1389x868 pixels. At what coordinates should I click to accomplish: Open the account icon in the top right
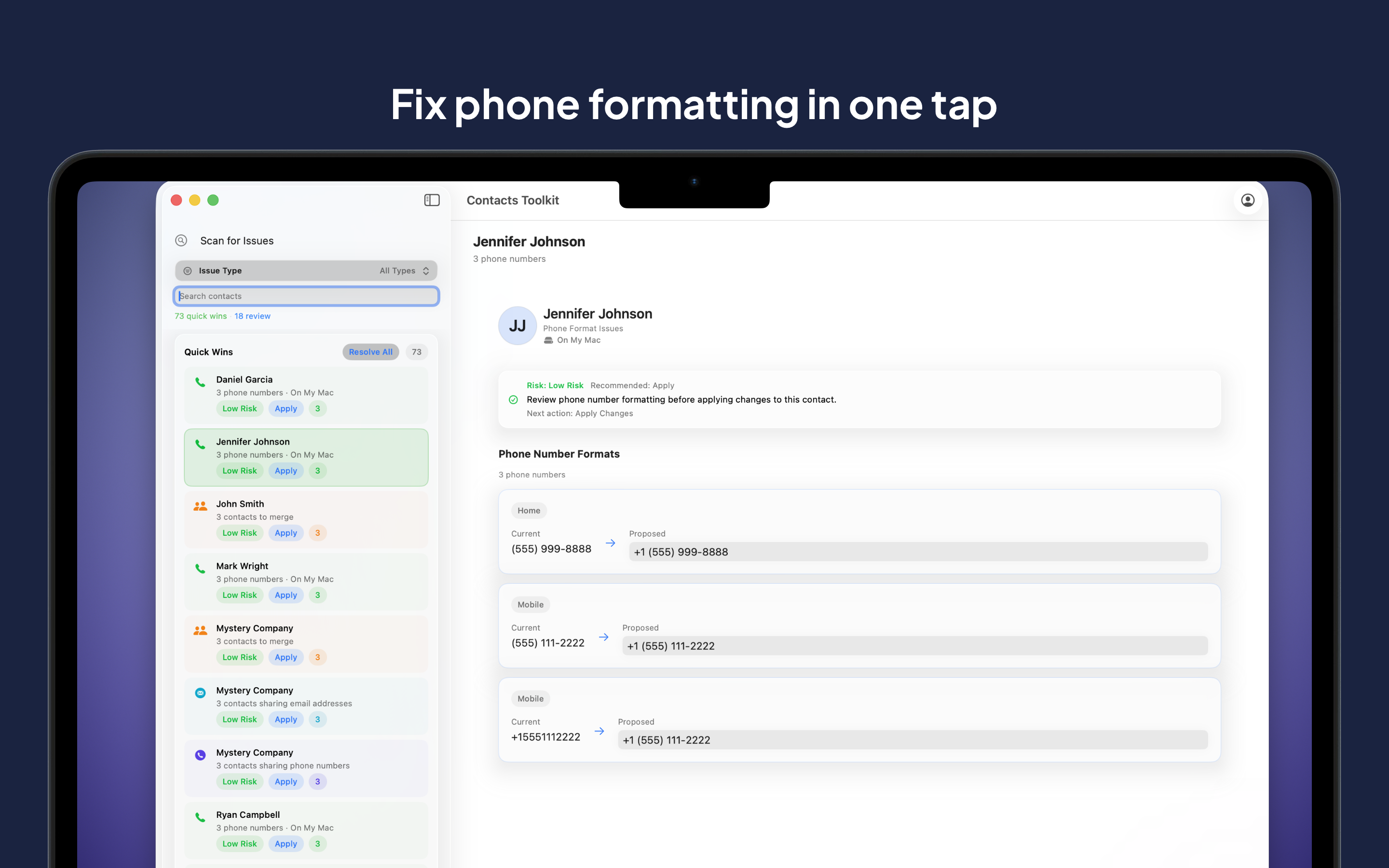pos(1248,200)
